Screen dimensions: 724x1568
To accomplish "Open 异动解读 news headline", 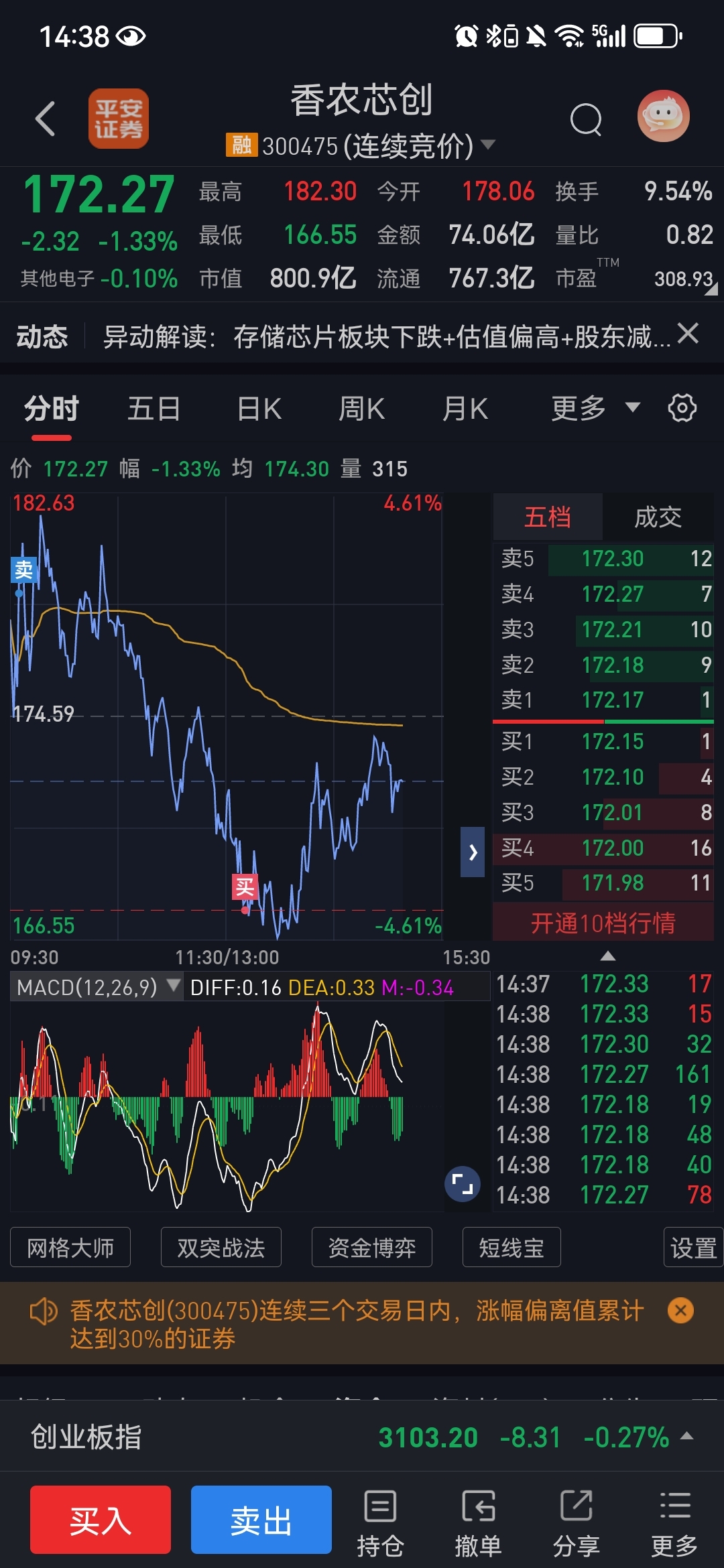I will (387, 336).
